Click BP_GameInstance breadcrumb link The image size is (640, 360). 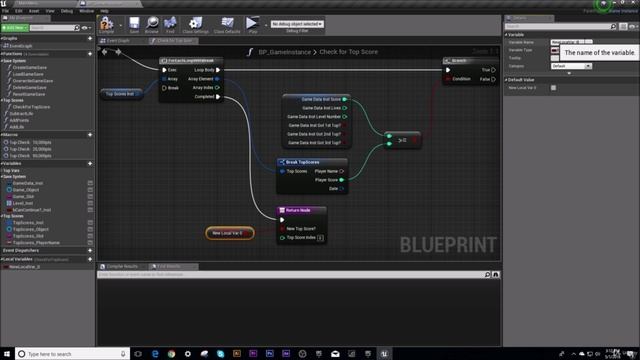tap(284, 52)
